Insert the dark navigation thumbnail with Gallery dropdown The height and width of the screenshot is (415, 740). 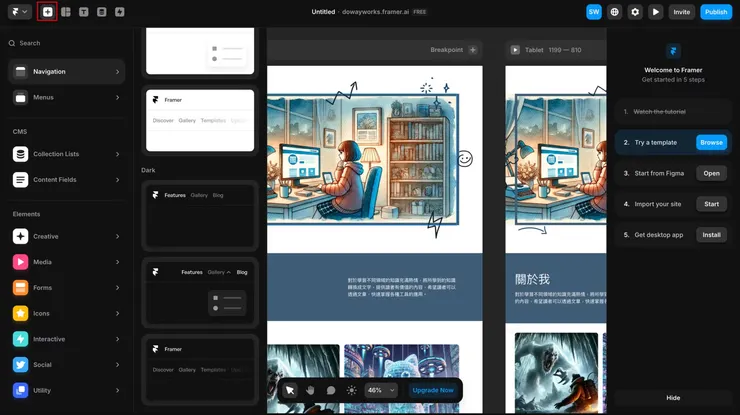click(200, 293)
